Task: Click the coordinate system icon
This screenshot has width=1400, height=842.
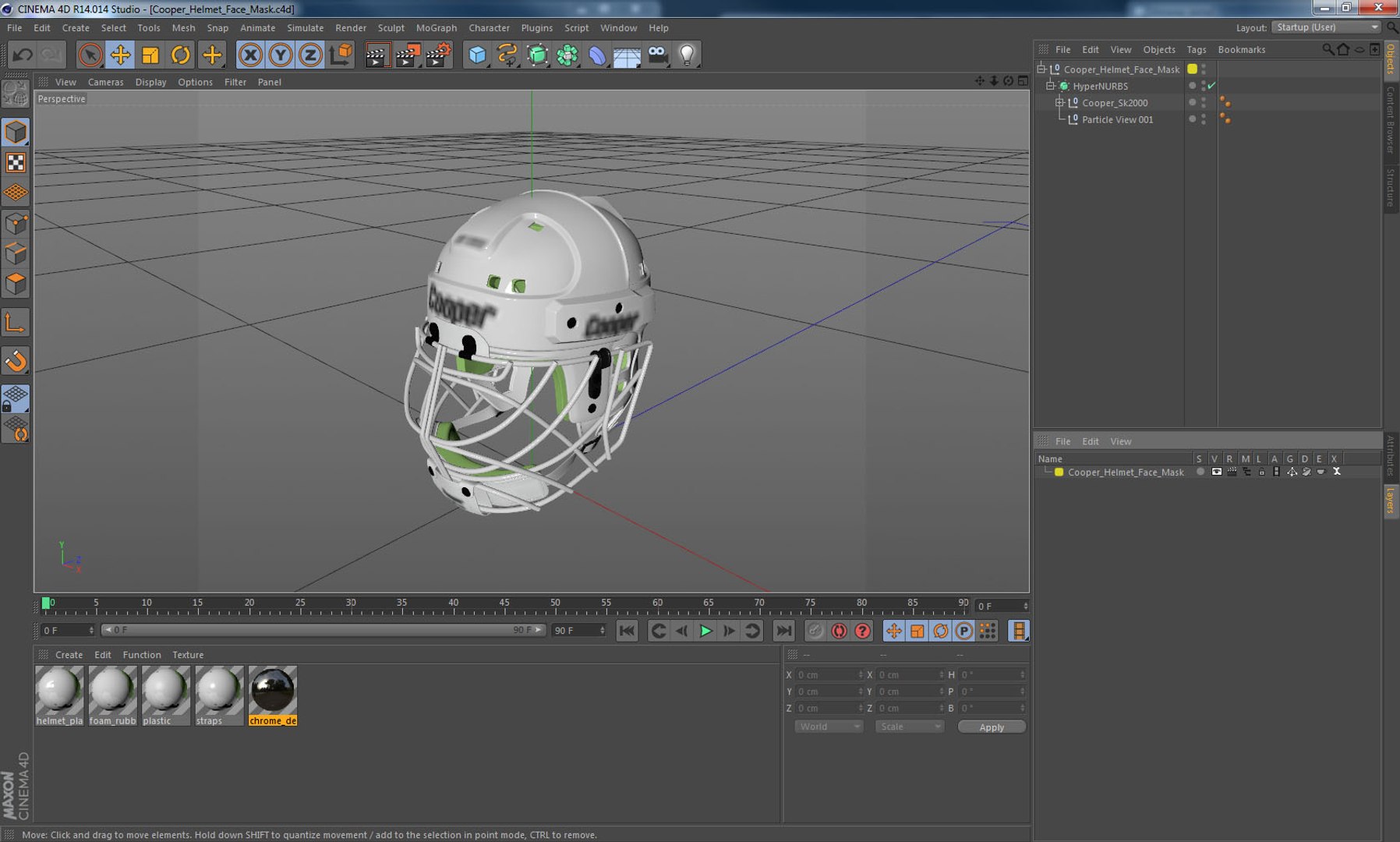Action: 341,55
